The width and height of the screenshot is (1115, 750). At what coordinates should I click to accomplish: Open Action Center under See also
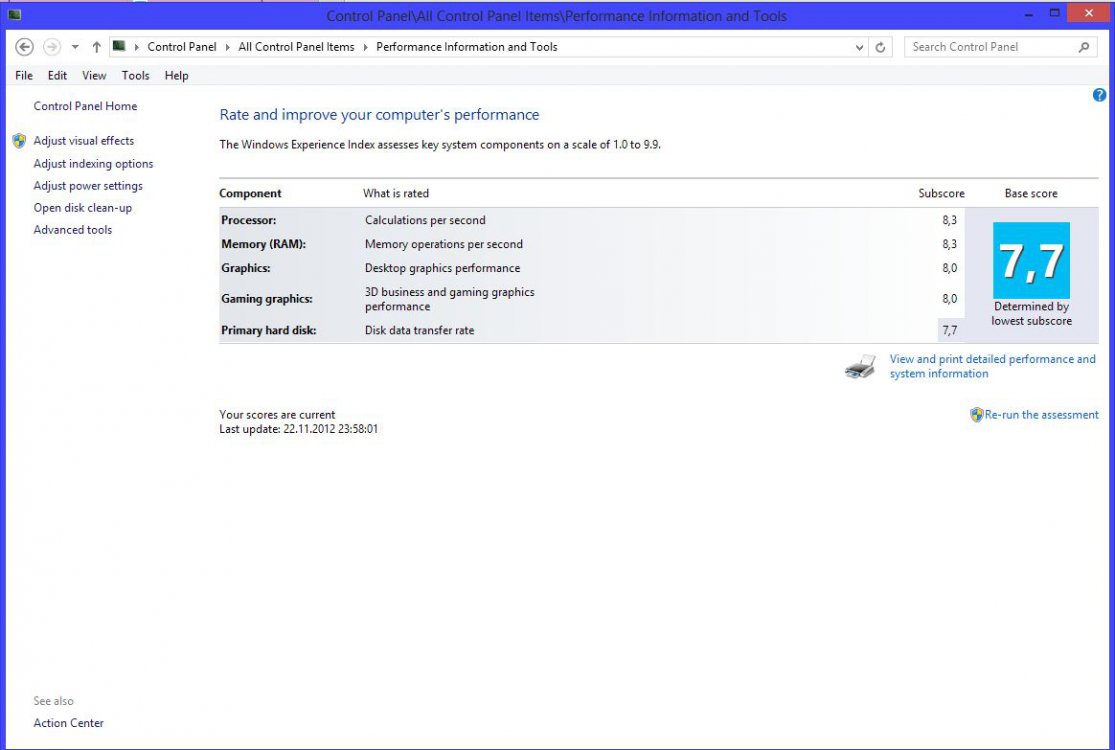point(68,723)
